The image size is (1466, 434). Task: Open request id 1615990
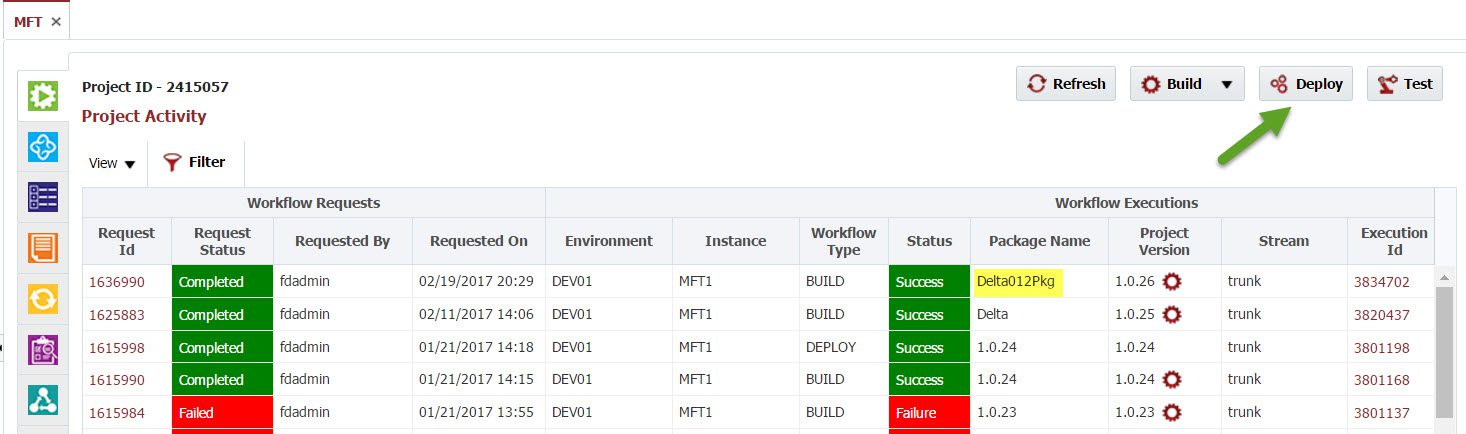(117, 380)
